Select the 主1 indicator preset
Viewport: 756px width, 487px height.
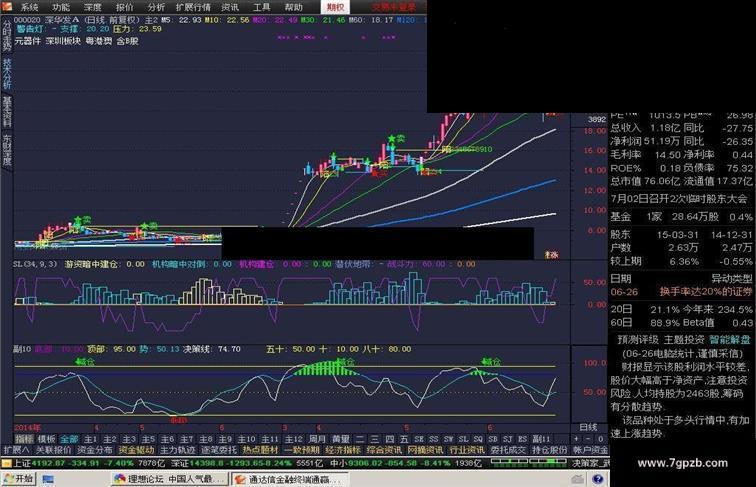pyautogui.click(x=90, y=439)
